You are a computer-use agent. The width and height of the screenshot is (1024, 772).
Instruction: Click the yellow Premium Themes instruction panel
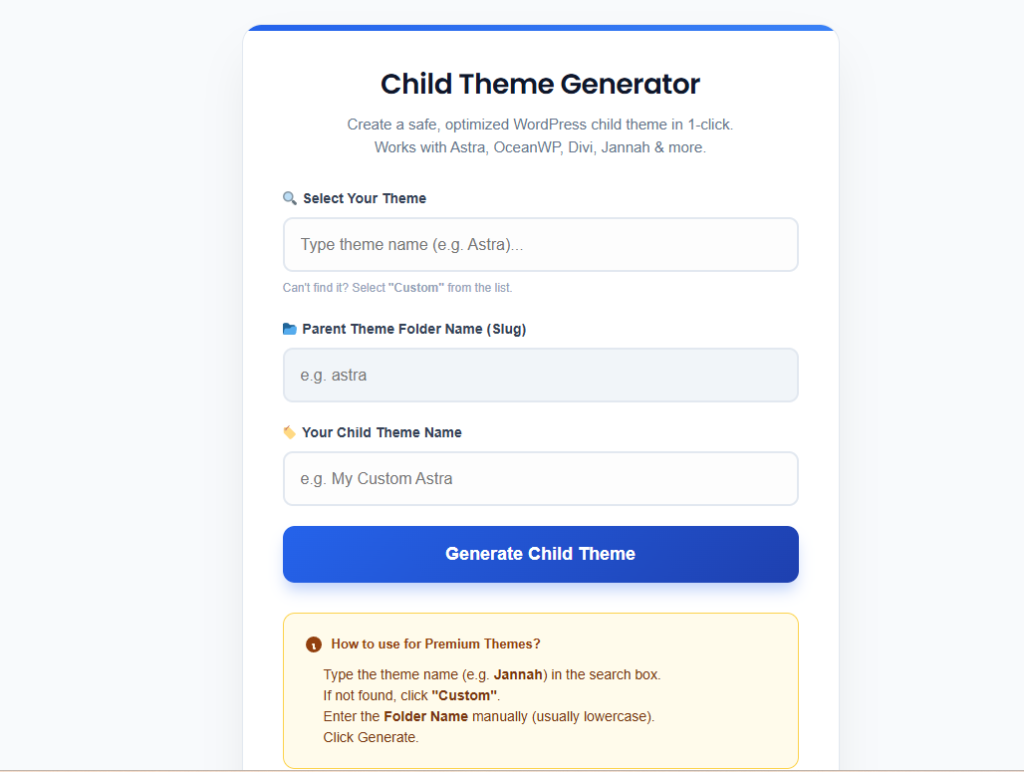[x=540, y=690]
